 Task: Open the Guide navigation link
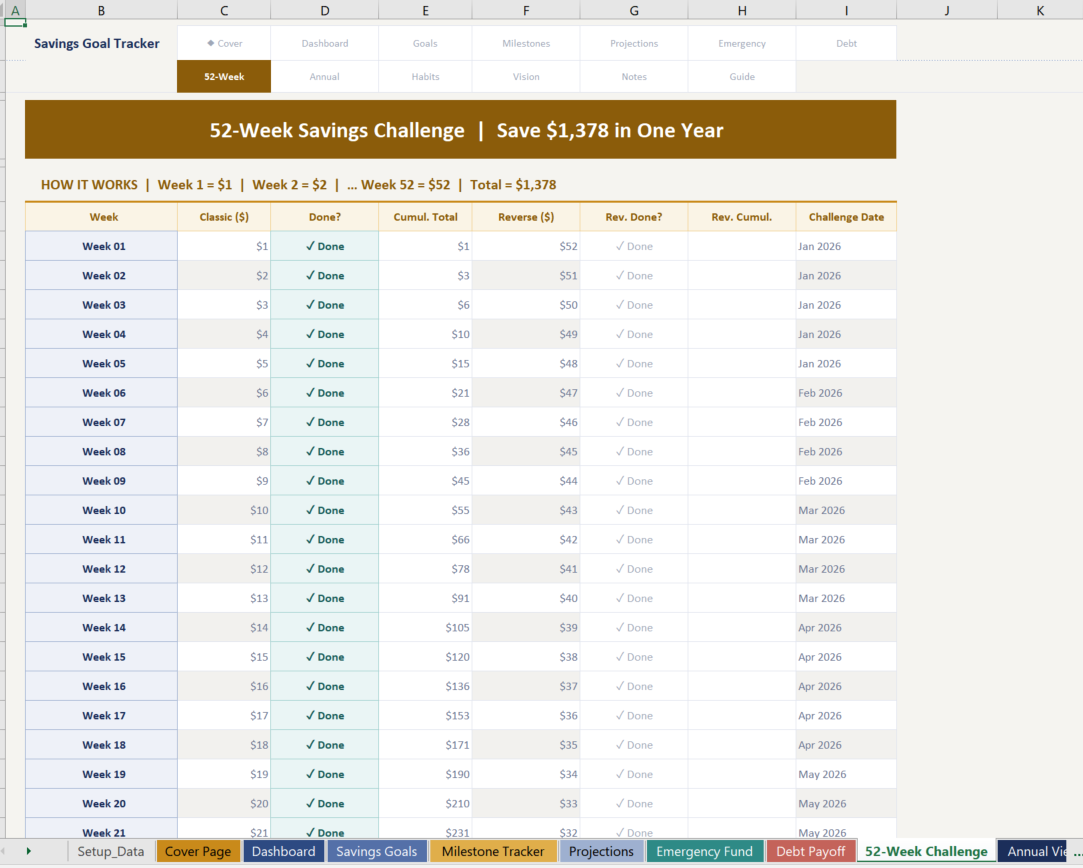pos(742,77)
